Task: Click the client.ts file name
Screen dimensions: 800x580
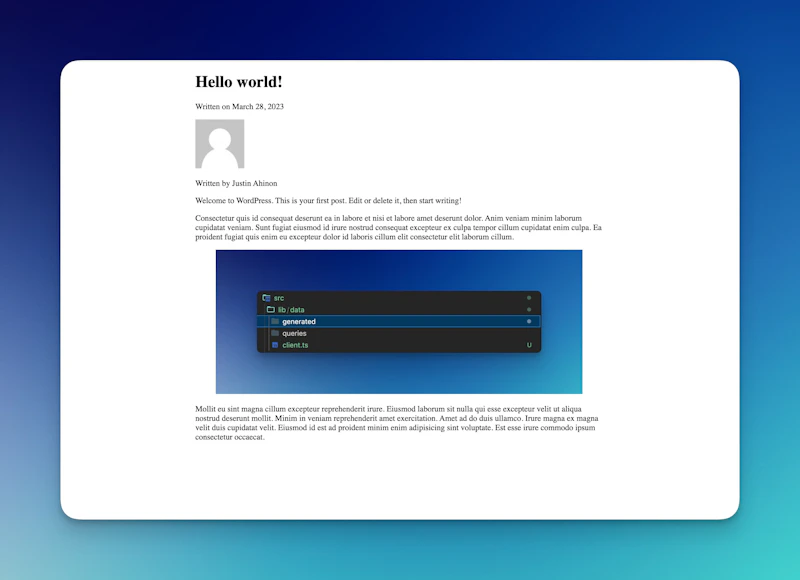Action: [295, 345]
